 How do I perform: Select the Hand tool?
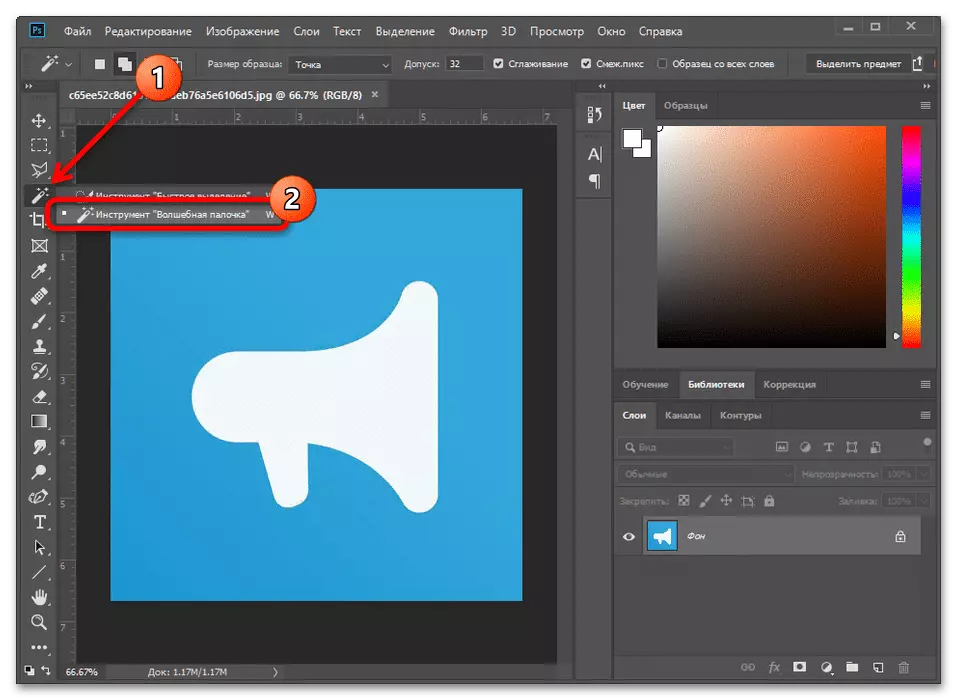pyautogui.click(x=39, y=597)
